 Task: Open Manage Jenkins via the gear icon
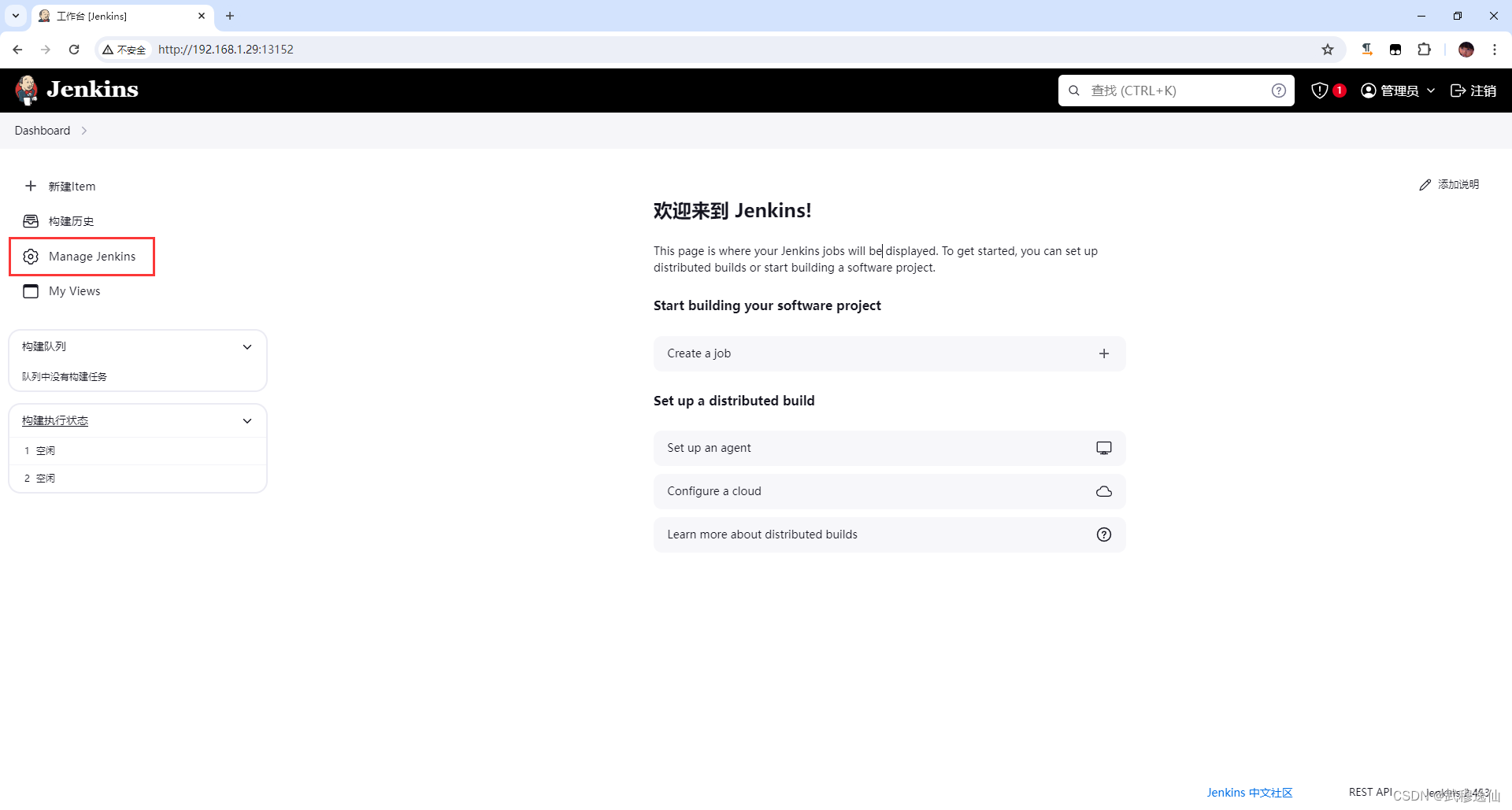(x=31, y=257)
